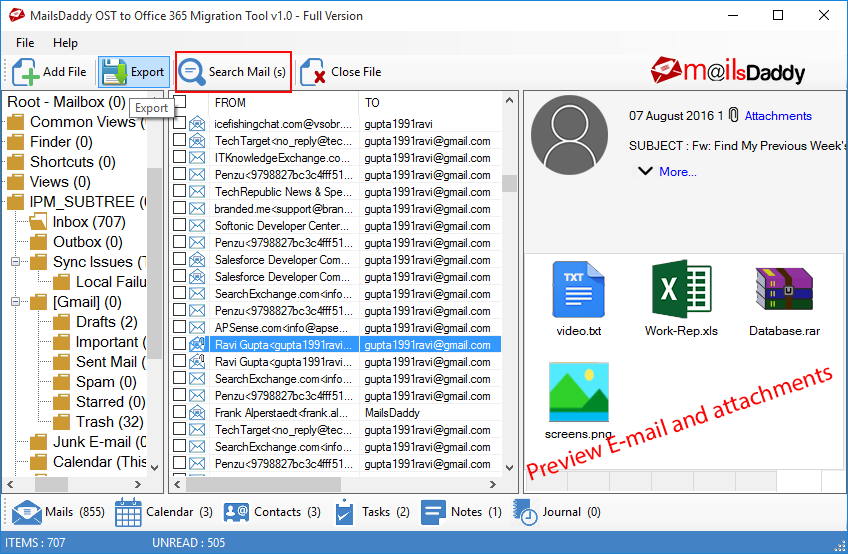Image resolution: width=848 pixels, height=554 pixels.
Task: Tick checkbox for icefishingchat.com mail
Action: (180, 123)
